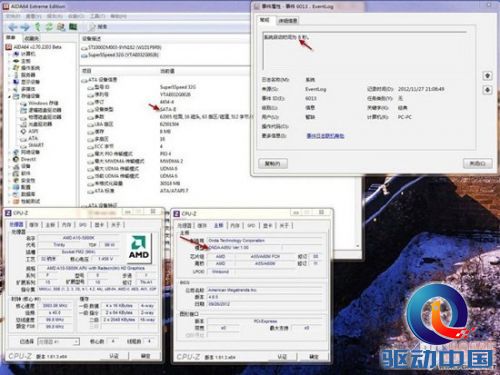
Task: Click the drive icon beside SuperSpeed 32G entry
Action: coord(84,55)
